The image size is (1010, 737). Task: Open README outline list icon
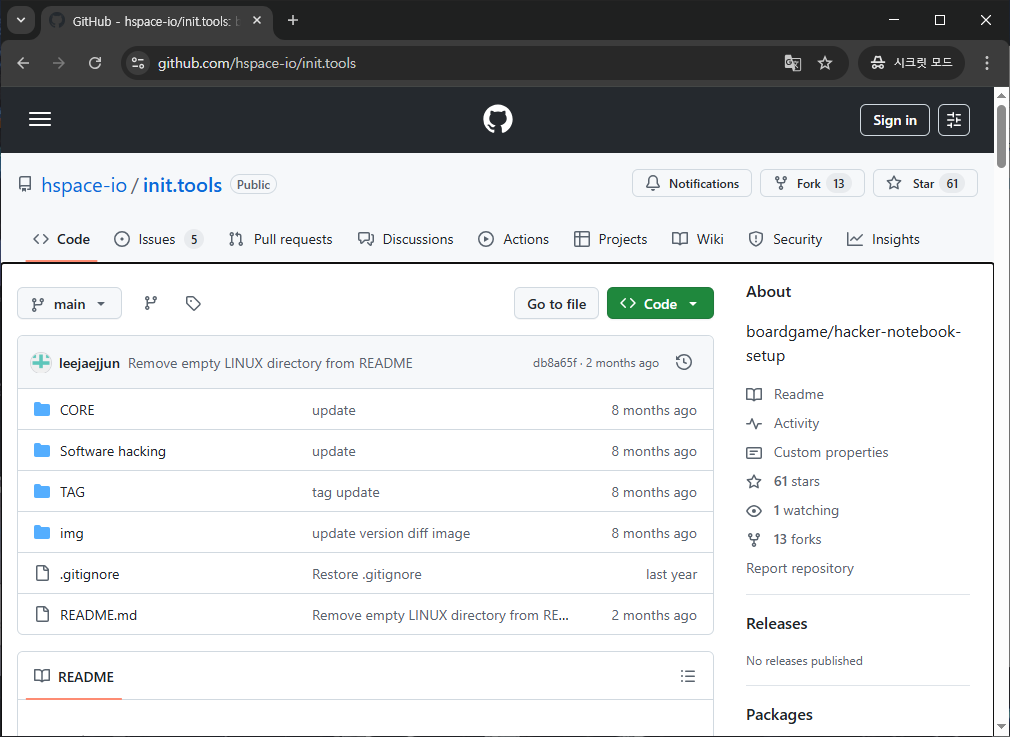pyautogui.click(x=688, y=677)
